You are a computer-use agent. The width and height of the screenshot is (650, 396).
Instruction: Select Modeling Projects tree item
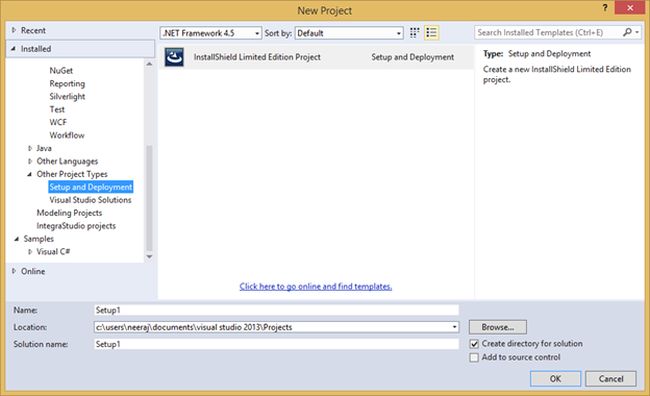pyautogui.click(x=69, y=213)
